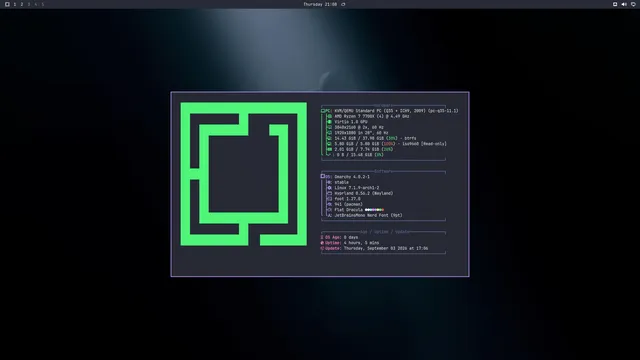Click the font icon beside JetBrainsMono
Image resolution: width=640 pixels, height=360 pixels.
point(329,216)
